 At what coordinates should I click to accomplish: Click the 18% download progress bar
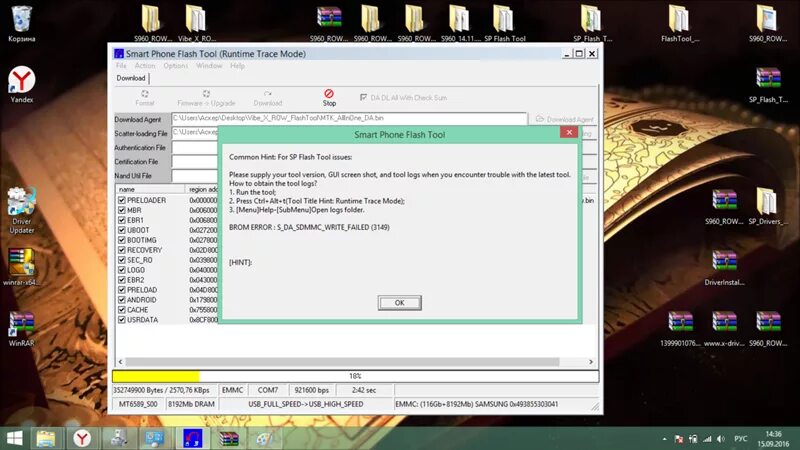(356, 376)
